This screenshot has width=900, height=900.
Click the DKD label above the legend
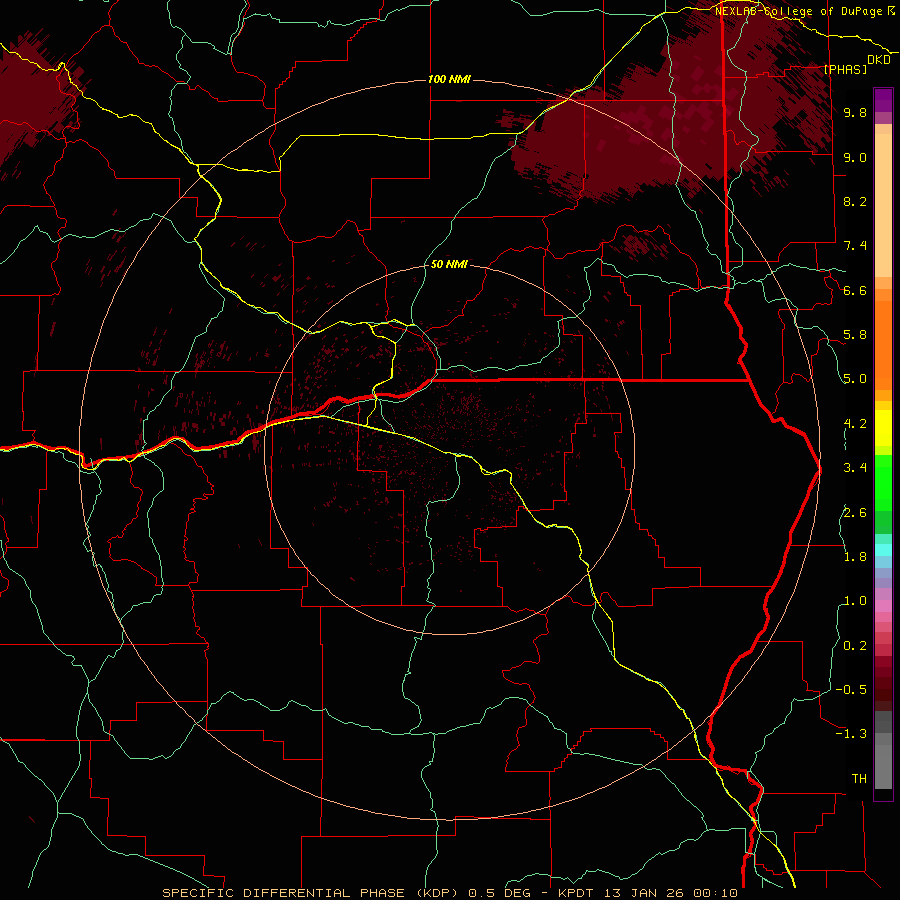[879, 60]
